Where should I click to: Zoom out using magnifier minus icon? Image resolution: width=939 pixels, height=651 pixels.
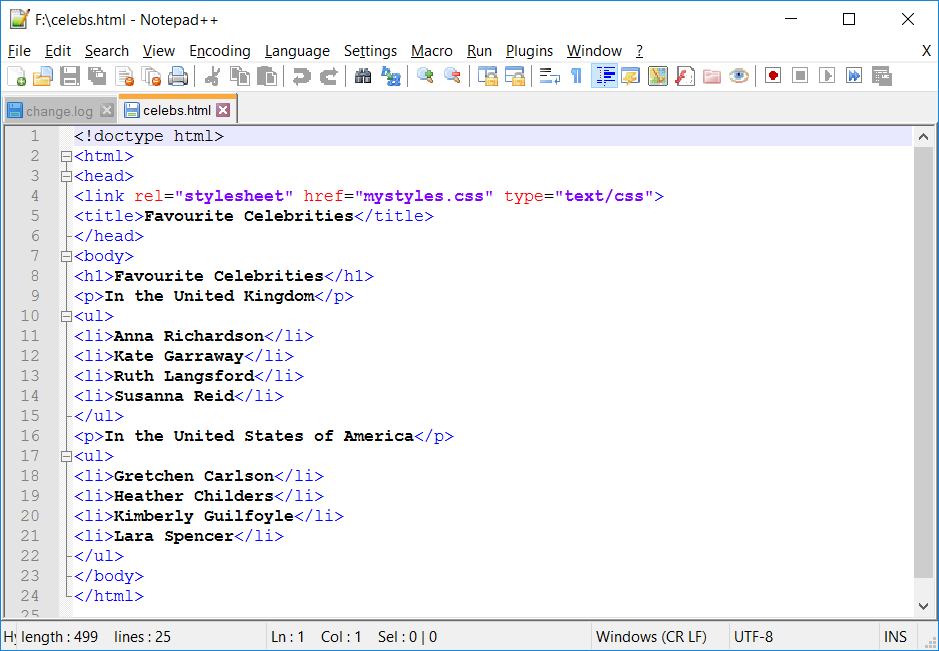pyautogui.click(x=452, y=77)
